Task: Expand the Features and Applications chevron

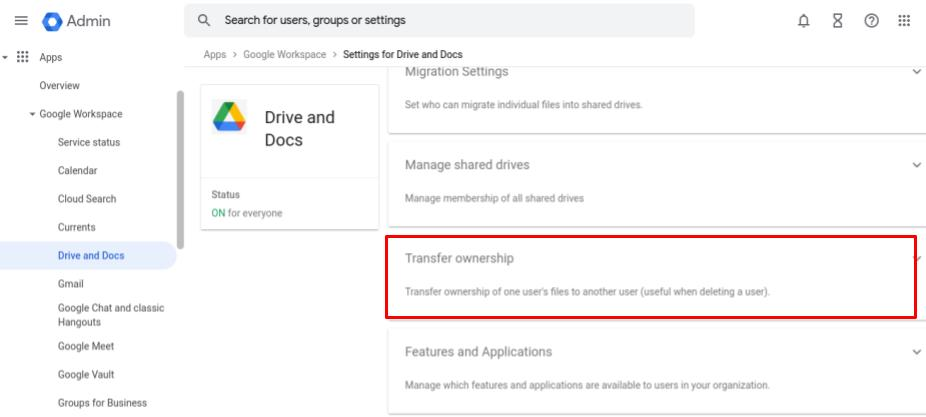Action: pos(917,351)
